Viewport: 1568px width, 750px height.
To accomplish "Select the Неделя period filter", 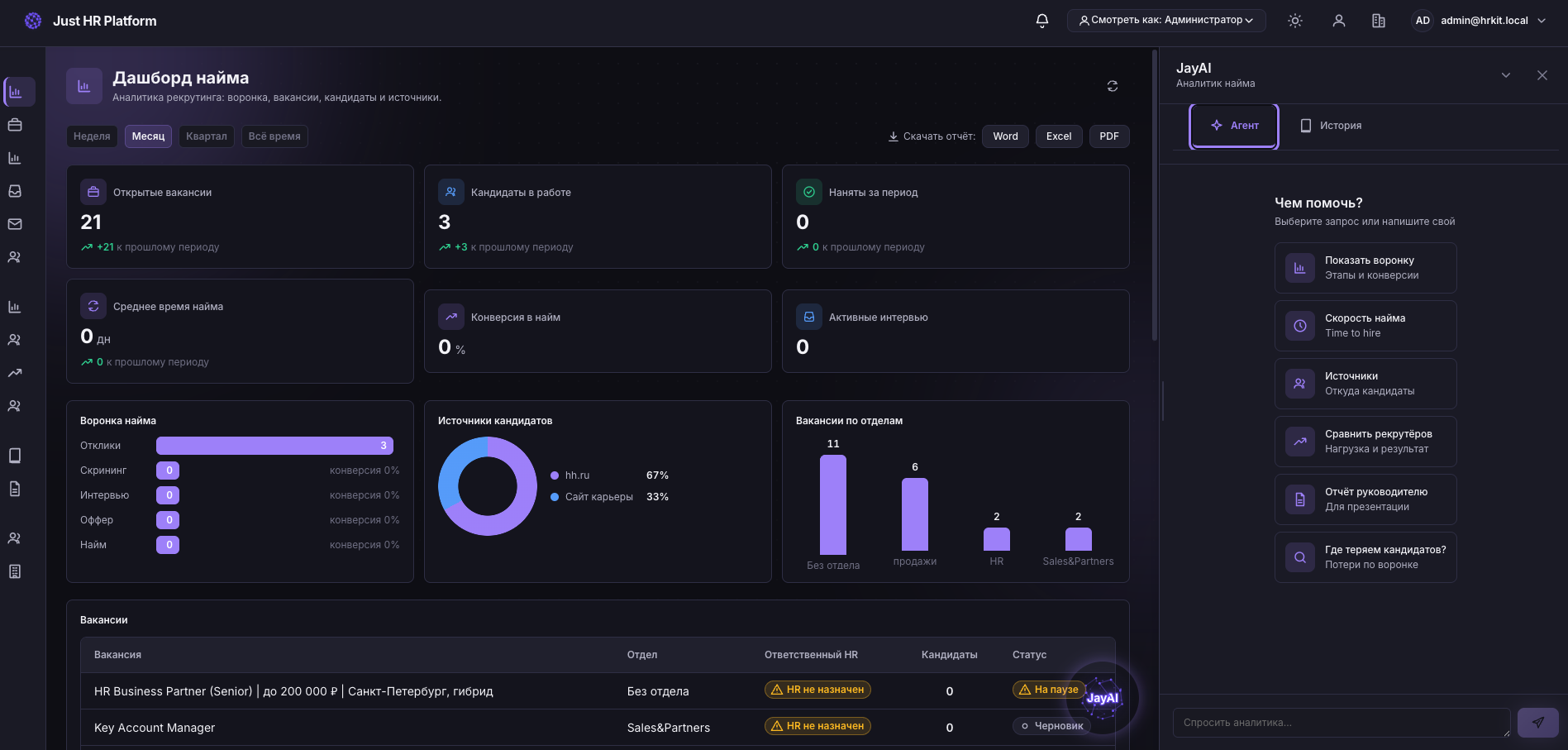I will click(92, 136).
